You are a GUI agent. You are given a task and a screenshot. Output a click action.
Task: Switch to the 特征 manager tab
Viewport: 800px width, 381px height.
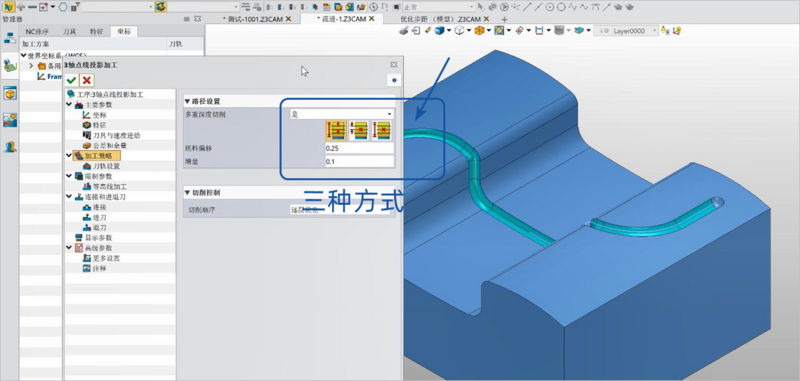pyautogui.click(x=96, y=32)
